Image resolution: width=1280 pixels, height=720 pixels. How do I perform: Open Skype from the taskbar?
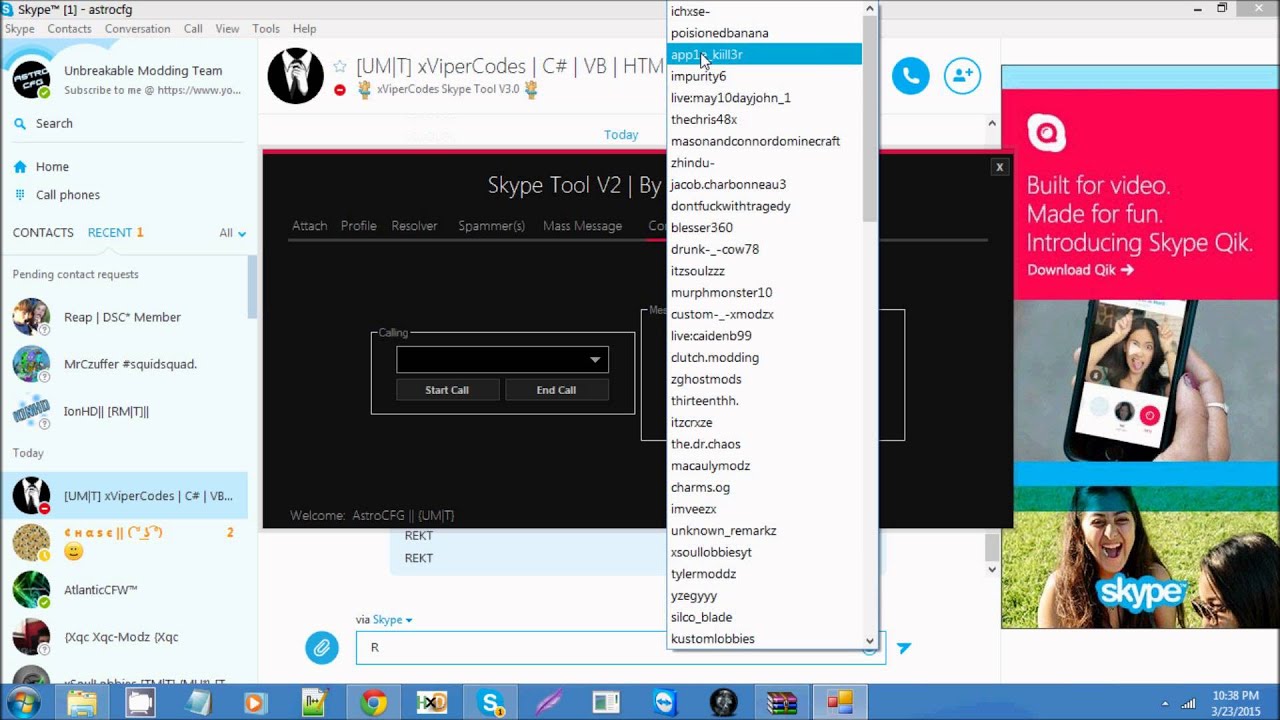click(x=492, y=703)
